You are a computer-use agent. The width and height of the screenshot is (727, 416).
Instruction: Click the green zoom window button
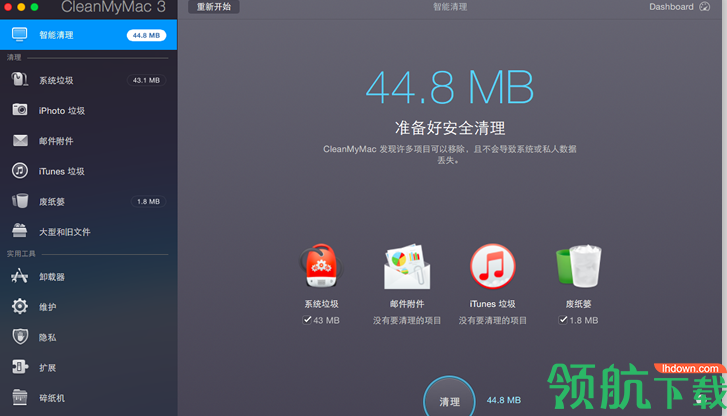point(34,6)
